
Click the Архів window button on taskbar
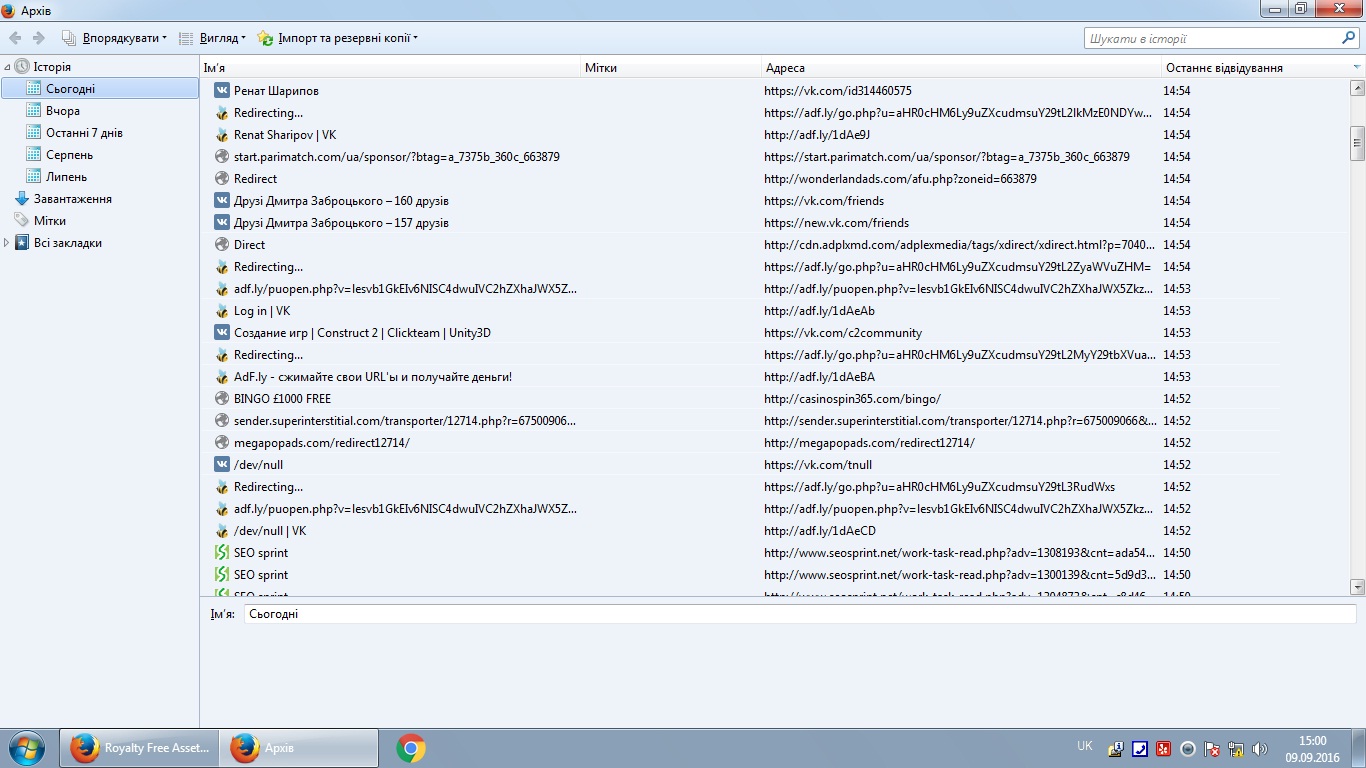click(299, 748)
